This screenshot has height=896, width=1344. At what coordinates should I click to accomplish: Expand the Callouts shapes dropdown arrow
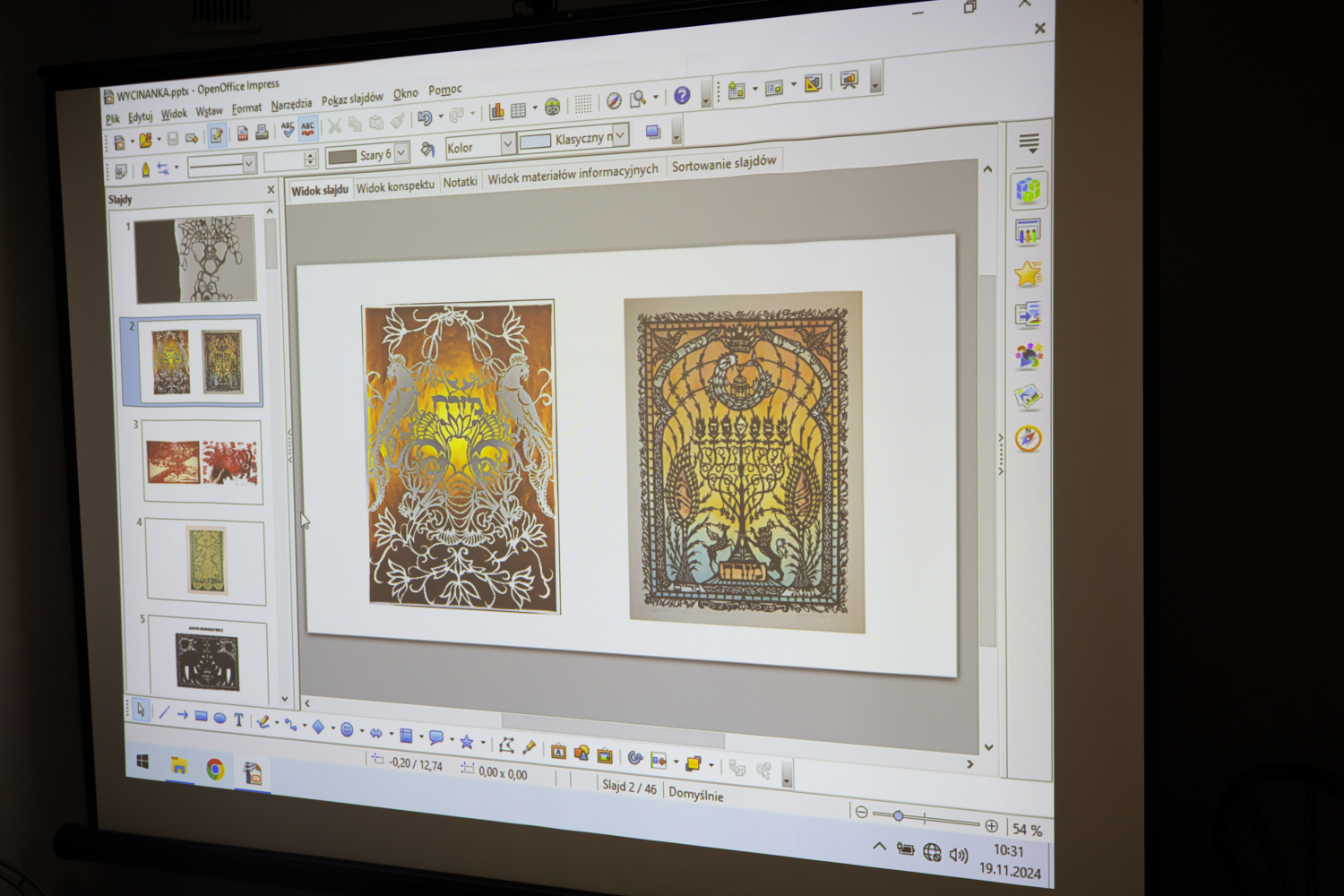(x=452, y=739)
